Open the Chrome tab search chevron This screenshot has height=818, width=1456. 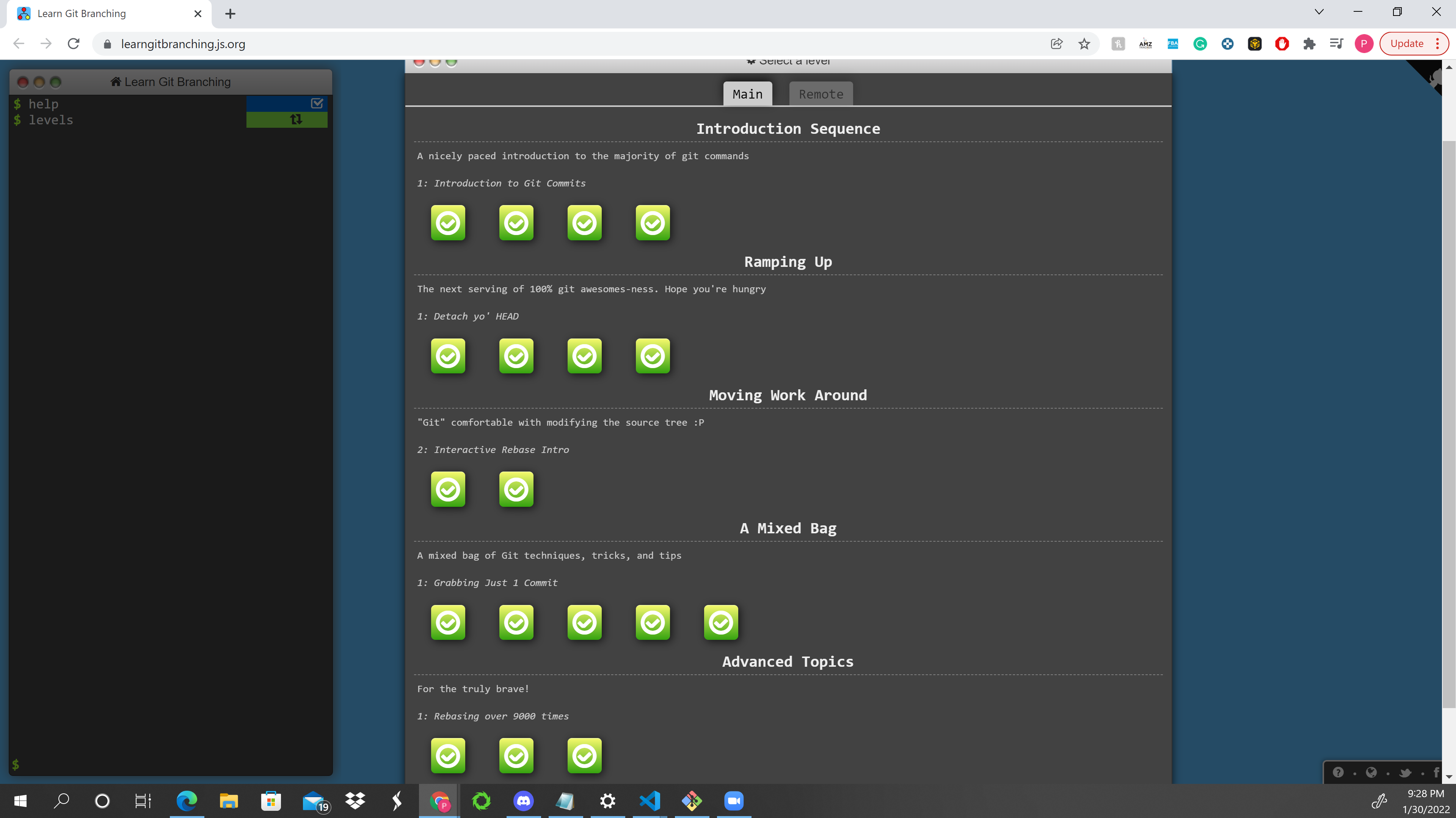pyautogui.click(x=1319, y=12)
